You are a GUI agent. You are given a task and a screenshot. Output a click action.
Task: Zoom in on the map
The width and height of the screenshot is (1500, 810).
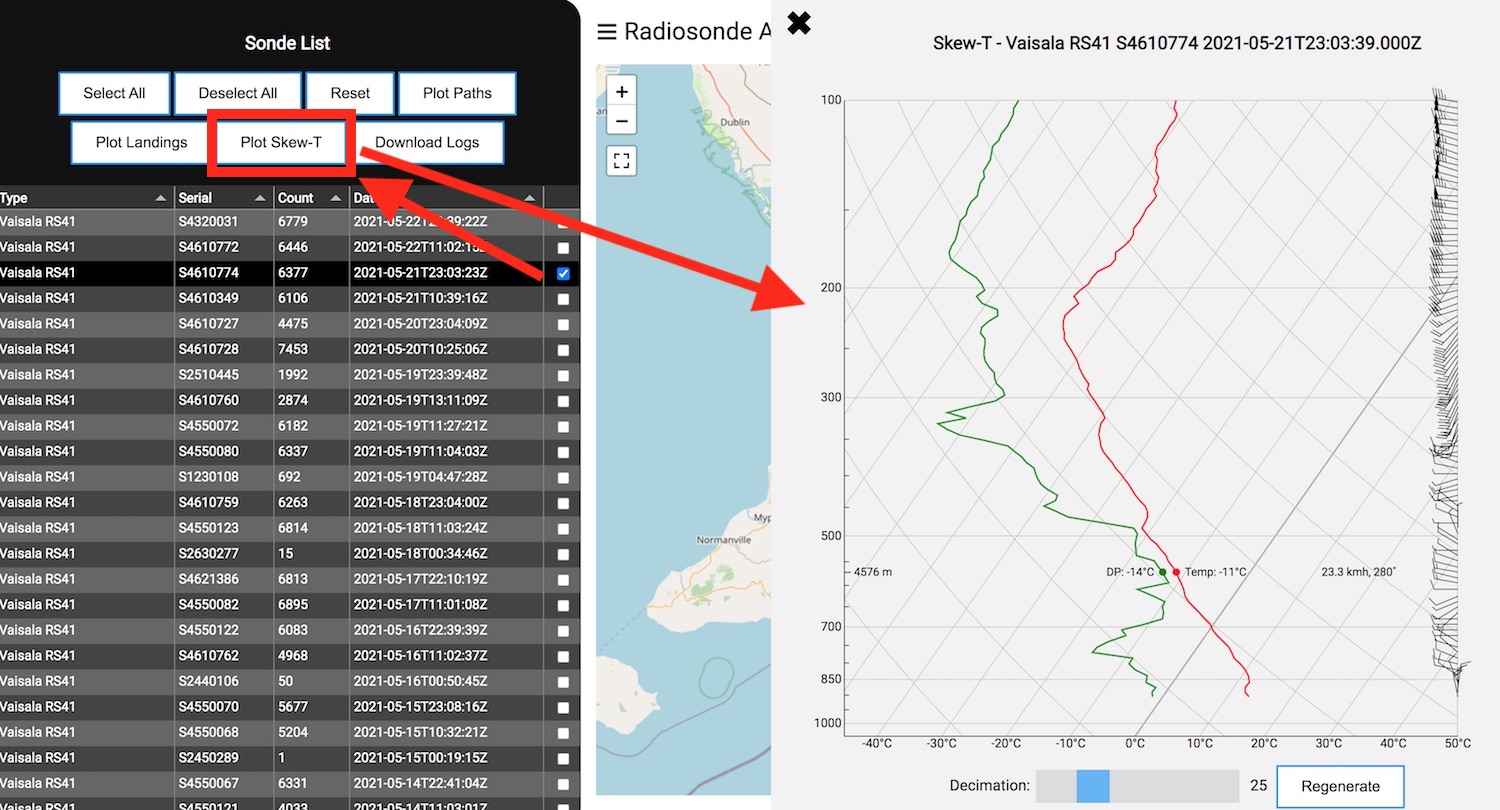click(621, 90)
